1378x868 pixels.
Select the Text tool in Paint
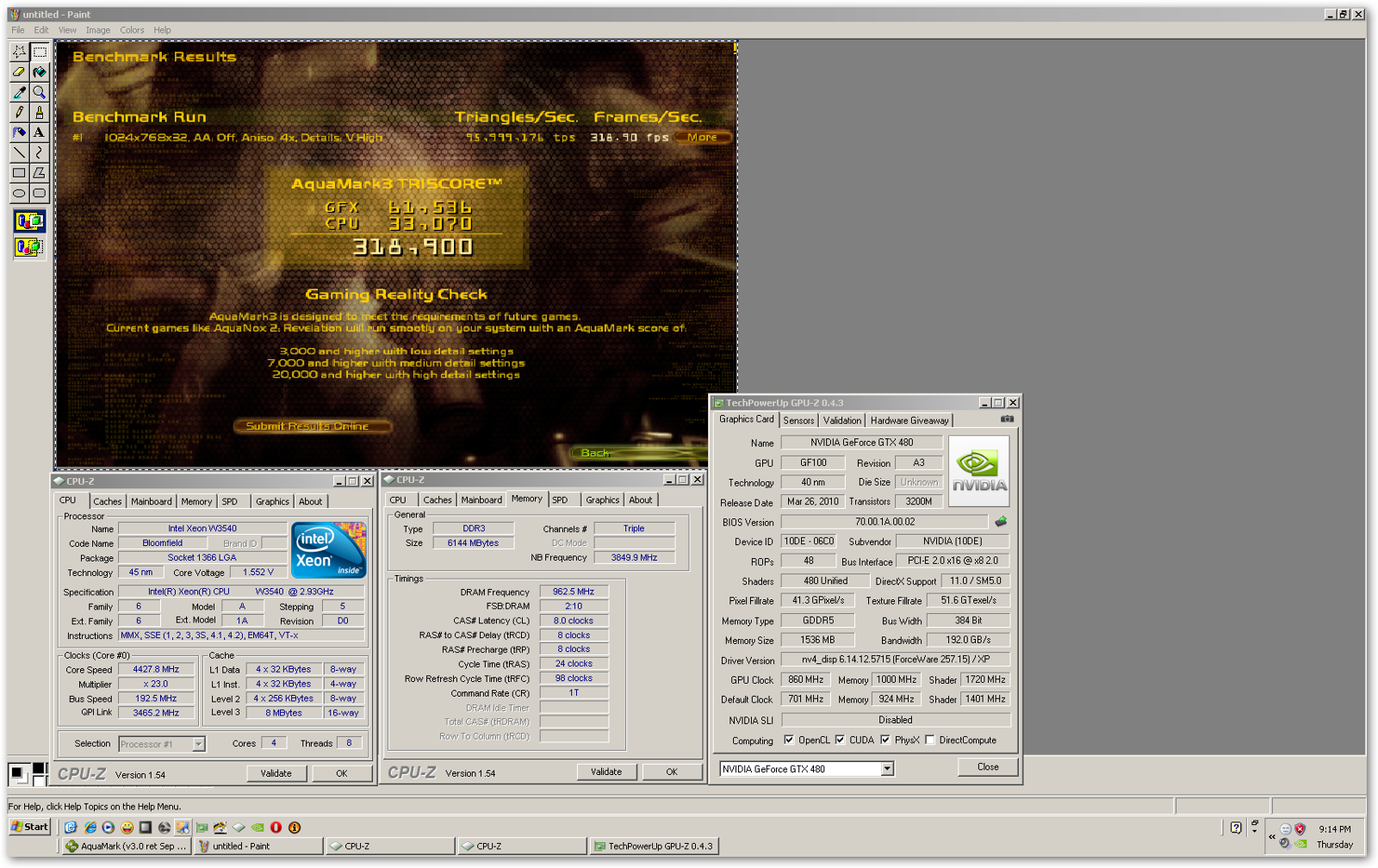40,133
